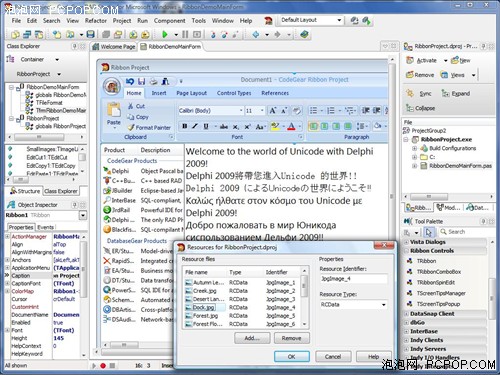
Task: Click the Grow Font icon
Action: (273, 110)
